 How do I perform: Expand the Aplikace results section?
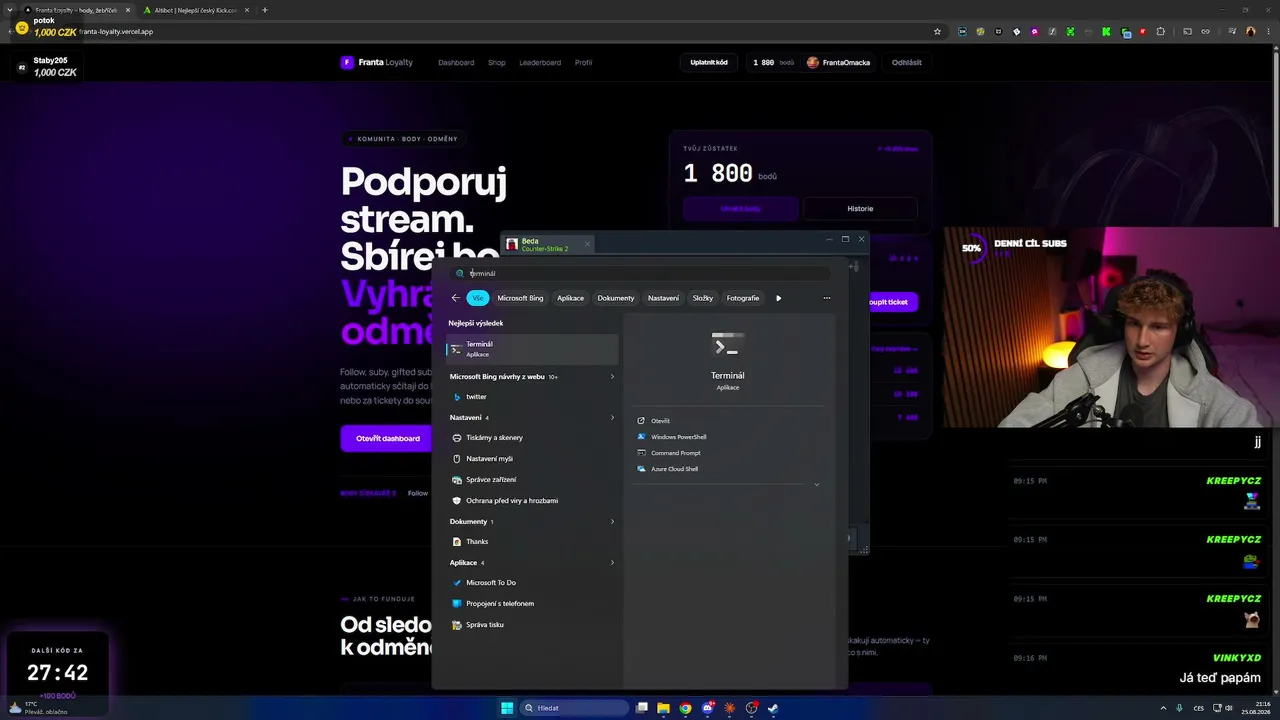pos(612,563)
